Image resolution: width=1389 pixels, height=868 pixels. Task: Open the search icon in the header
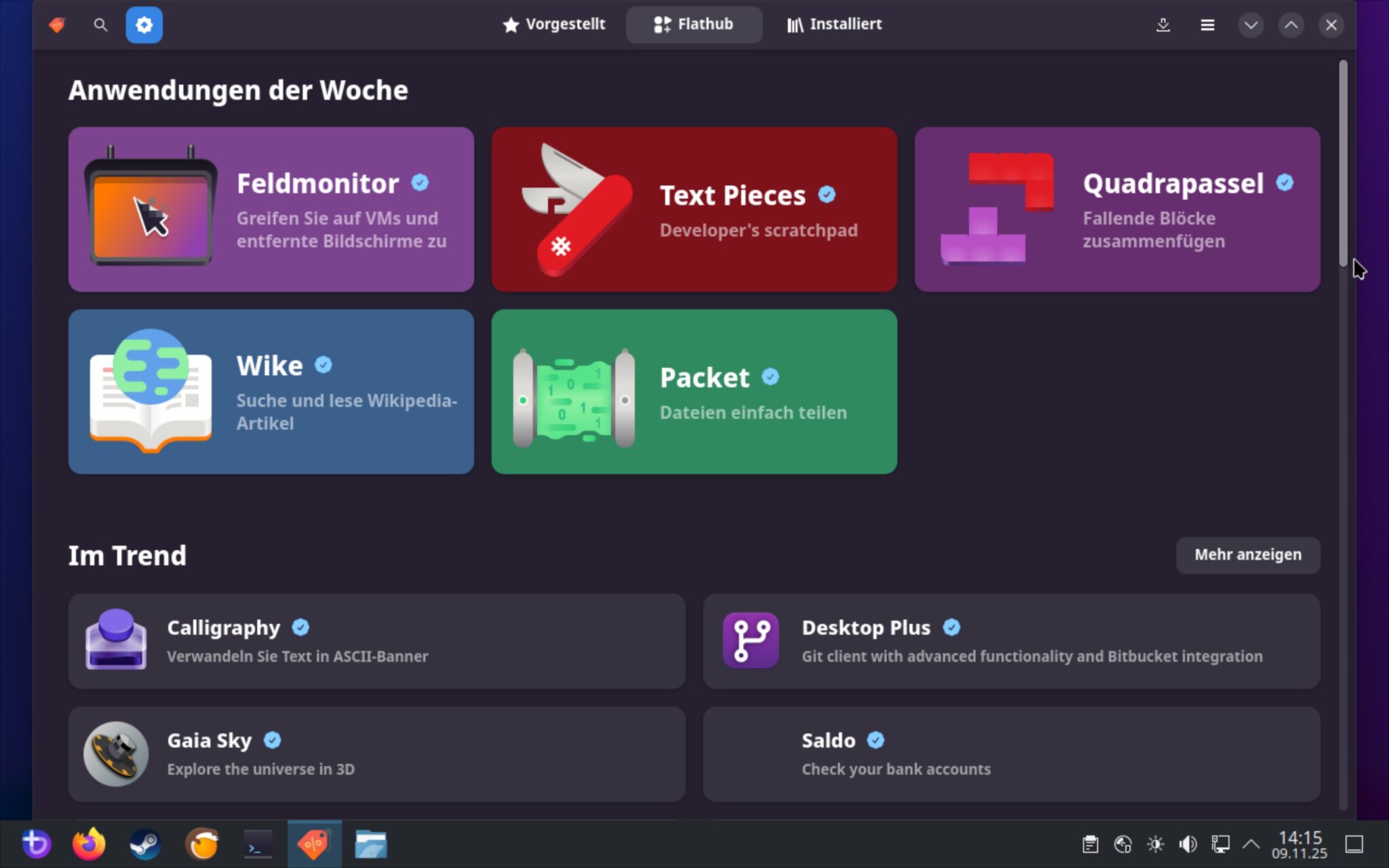(x=100, y=24)
